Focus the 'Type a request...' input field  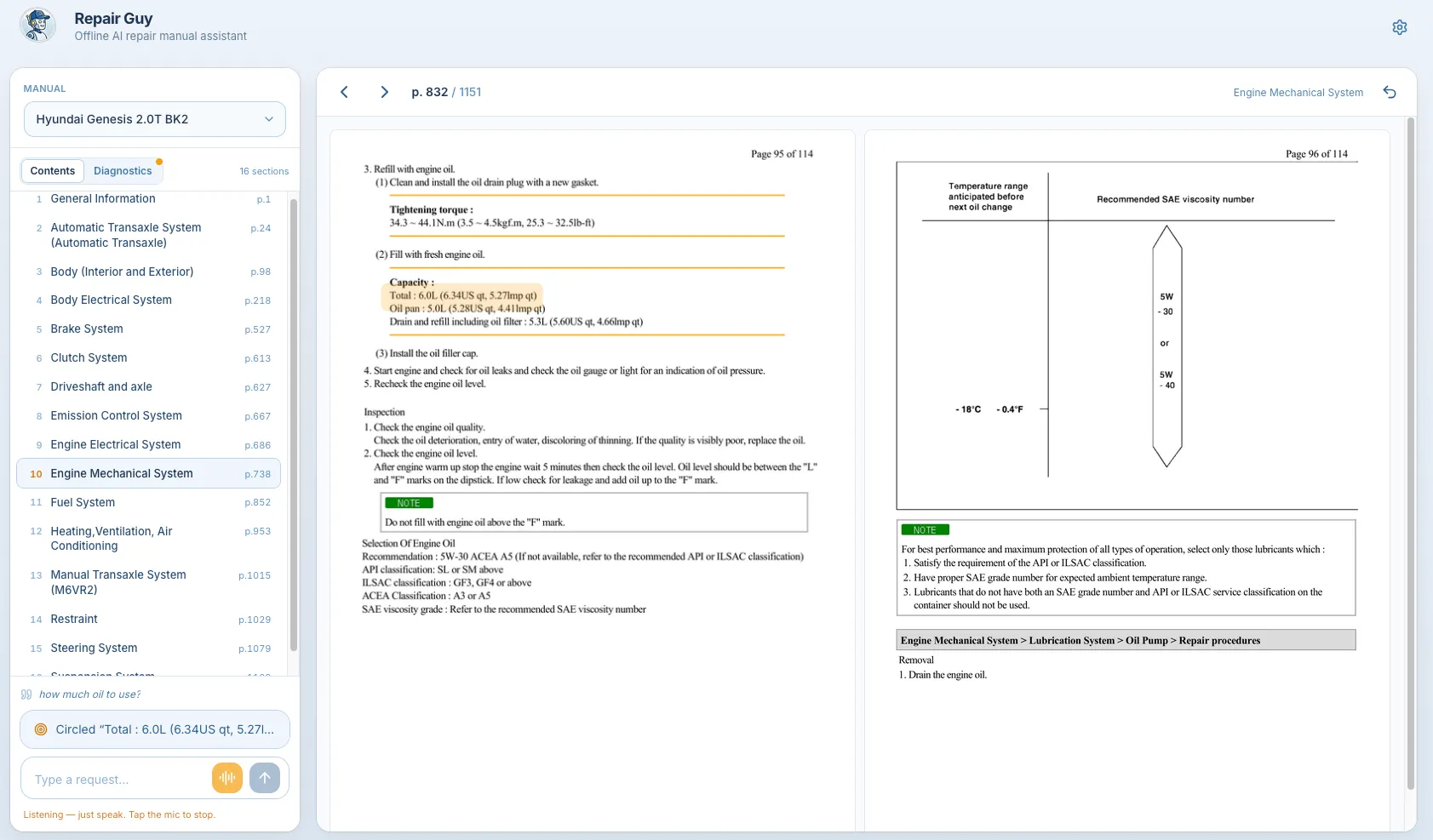point(119,779)
